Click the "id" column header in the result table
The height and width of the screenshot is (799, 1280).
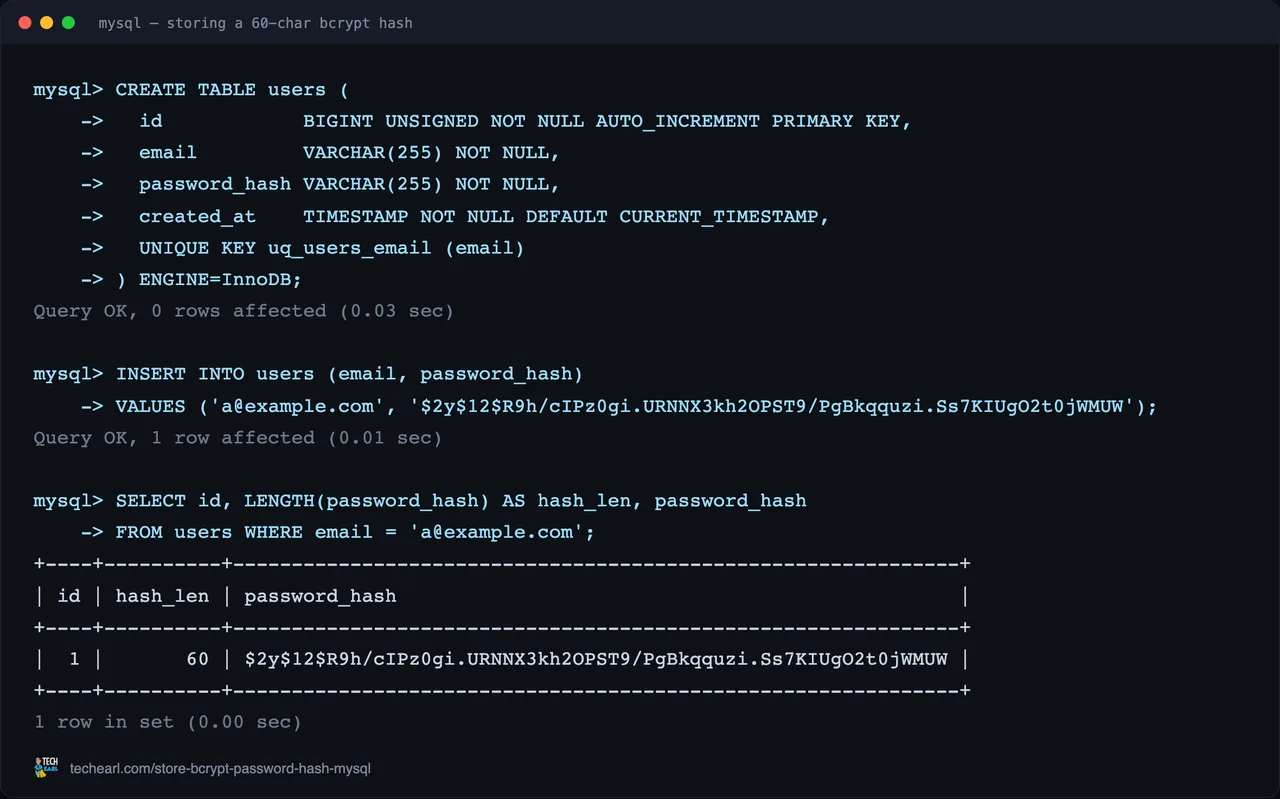[x=69, y=596]
